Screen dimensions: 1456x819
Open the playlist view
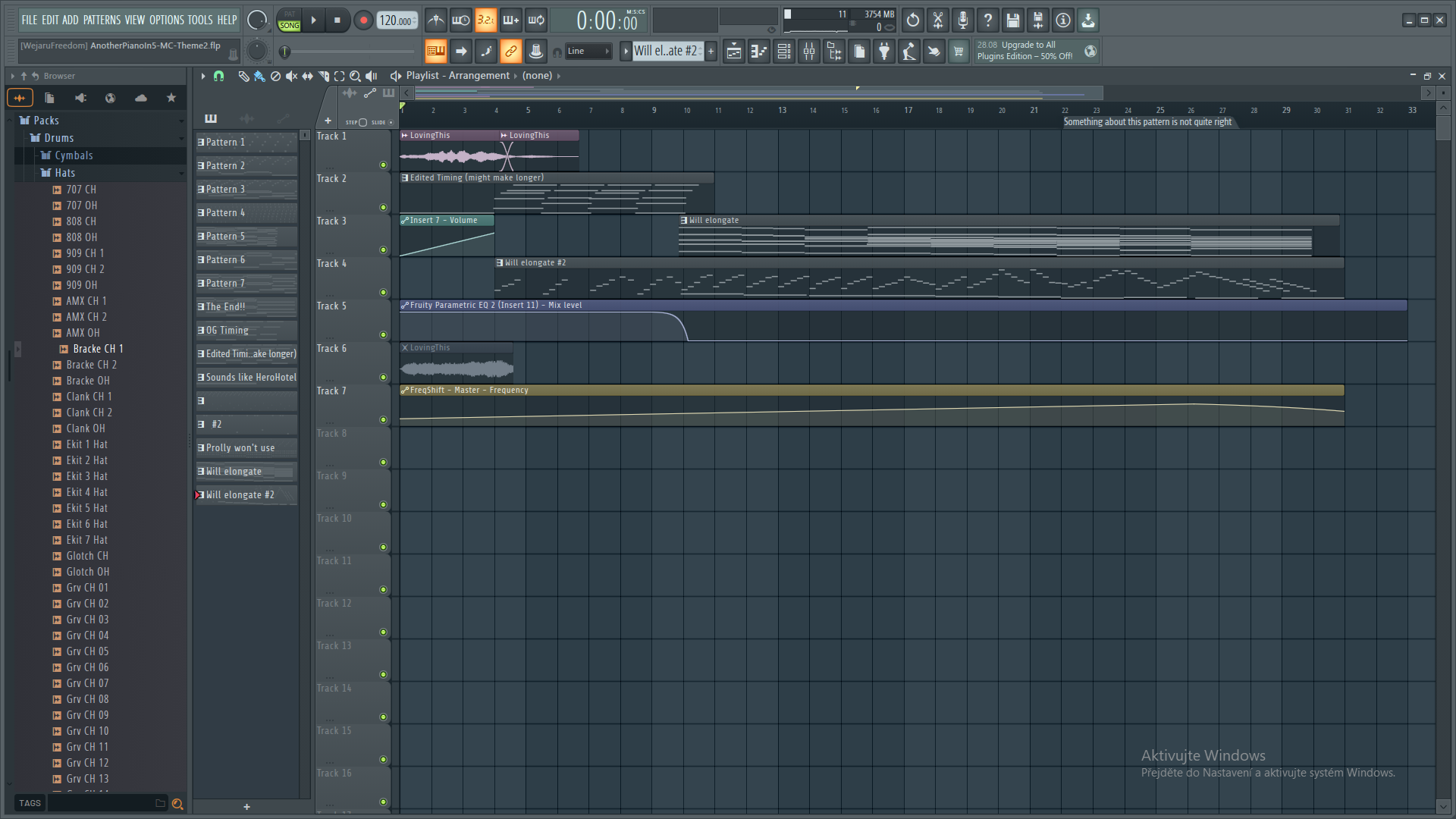(x=734, y=52)
